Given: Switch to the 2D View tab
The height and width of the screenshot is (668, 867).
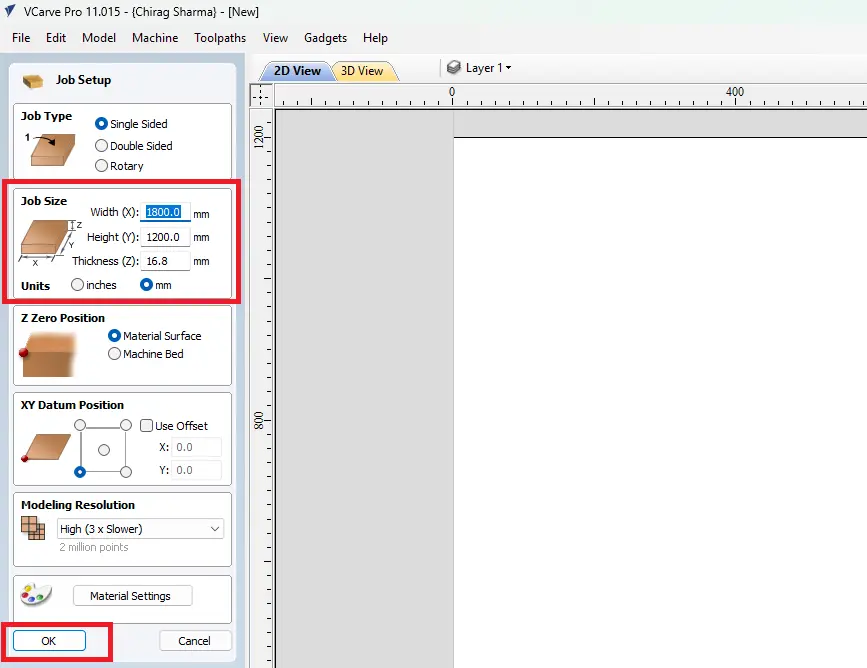Looking at the screenshot, I should click(297, 71).
